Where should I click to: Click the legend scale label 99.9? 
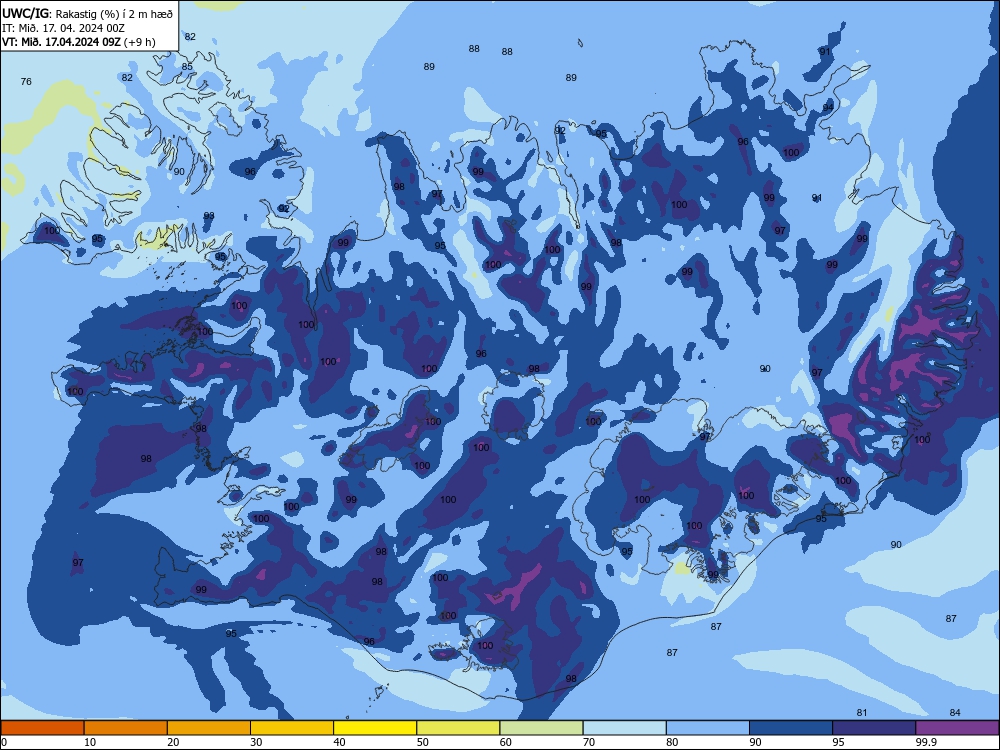926,742
